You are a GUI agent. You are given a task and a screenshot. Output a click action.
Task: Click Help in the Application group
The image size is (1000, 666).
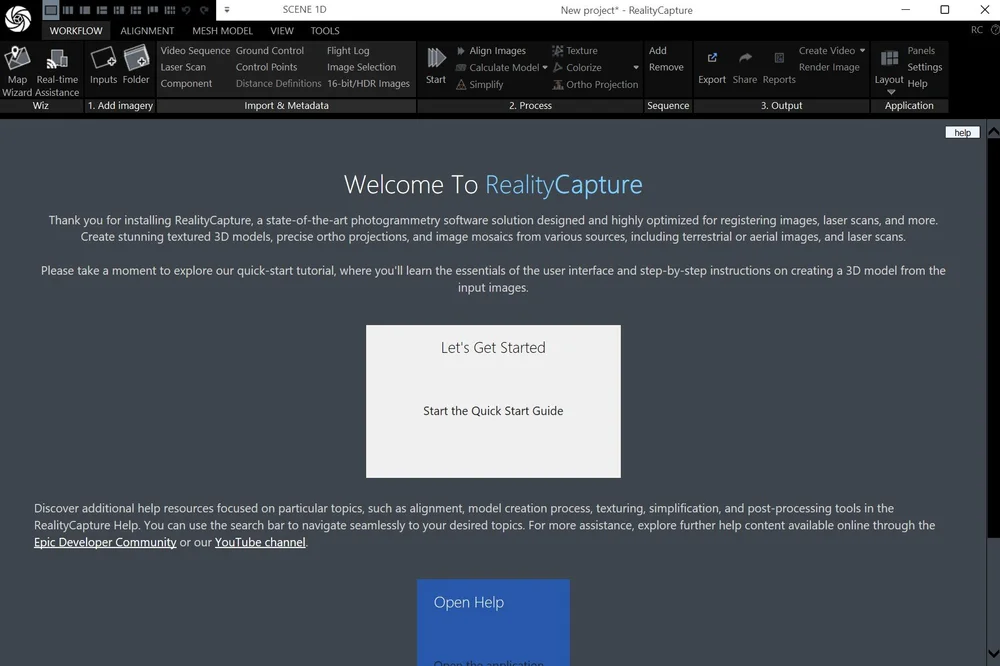(x=917, y=84)
